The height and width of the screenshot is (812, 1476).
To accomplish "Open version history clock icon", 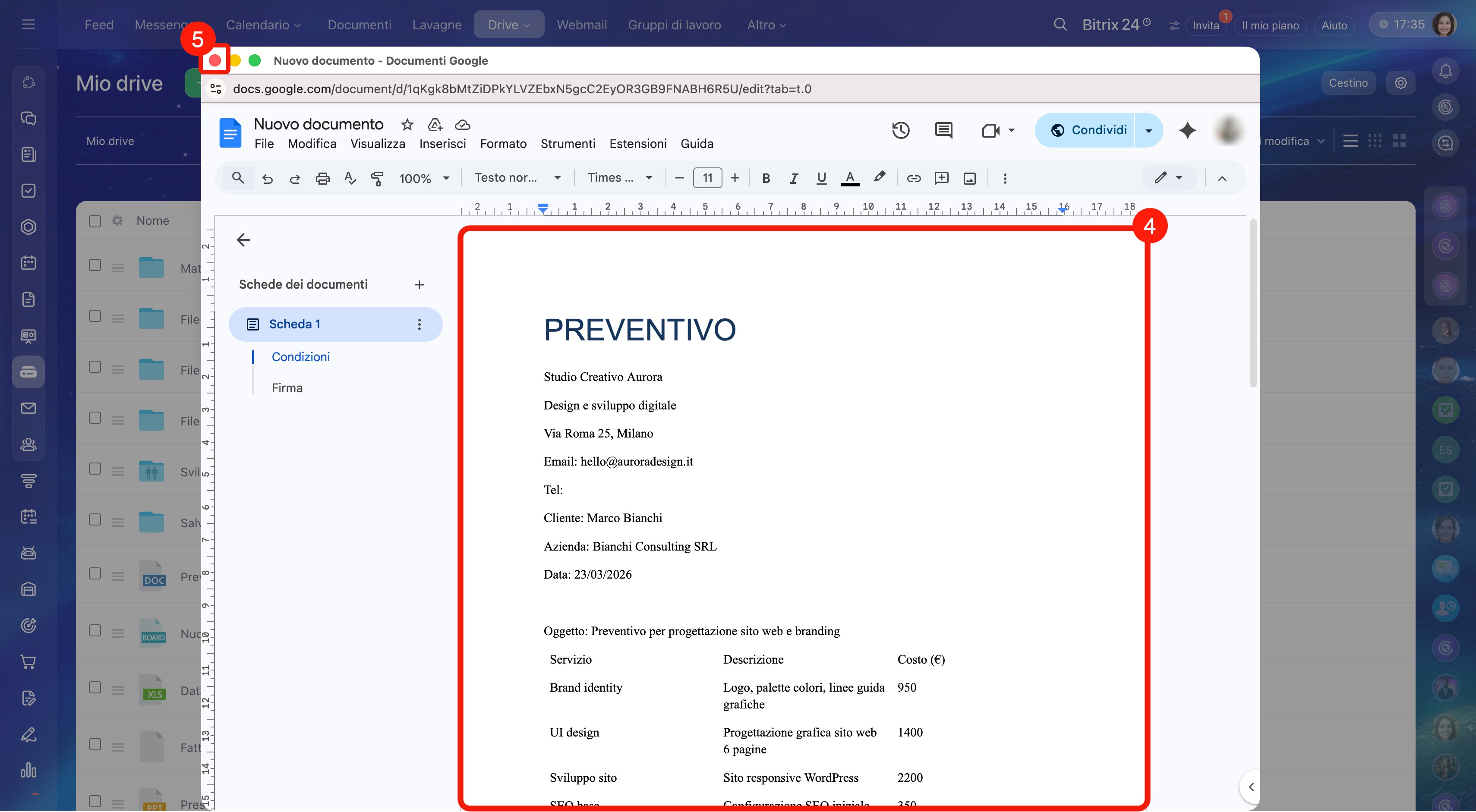I will coord(901,131).
